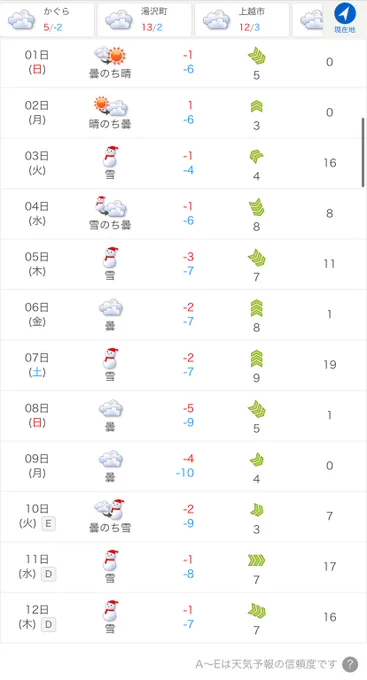Click the 10日 cloudy-then-snow icon
This screenshot has height=680, width=367.
point(110,510)
